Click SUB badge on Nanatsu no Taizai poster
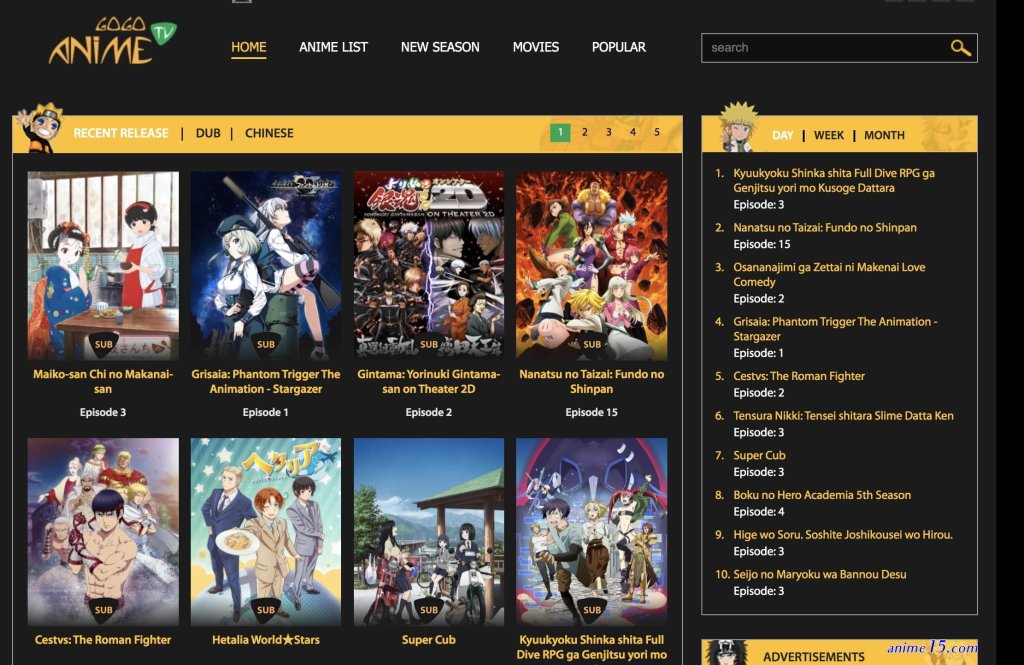The width and height of the screenshot is (1024, 665). (592, 344)
